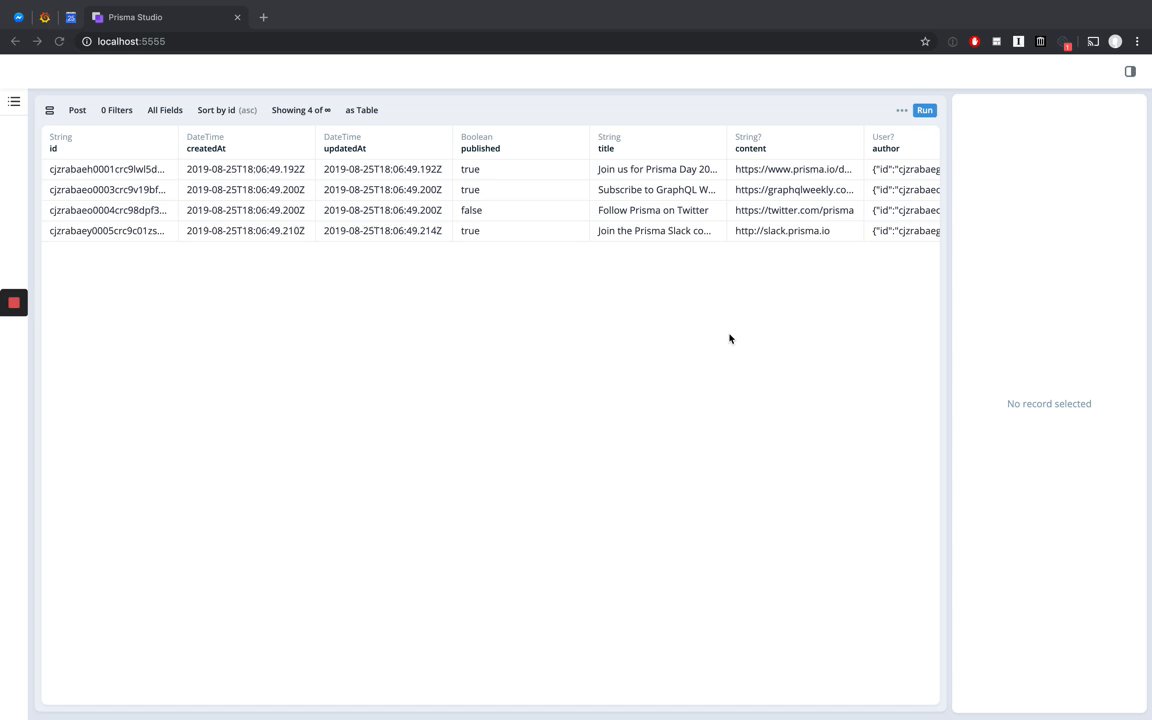Select content cell https://graphqlweekly.co...

coord(796,190)
